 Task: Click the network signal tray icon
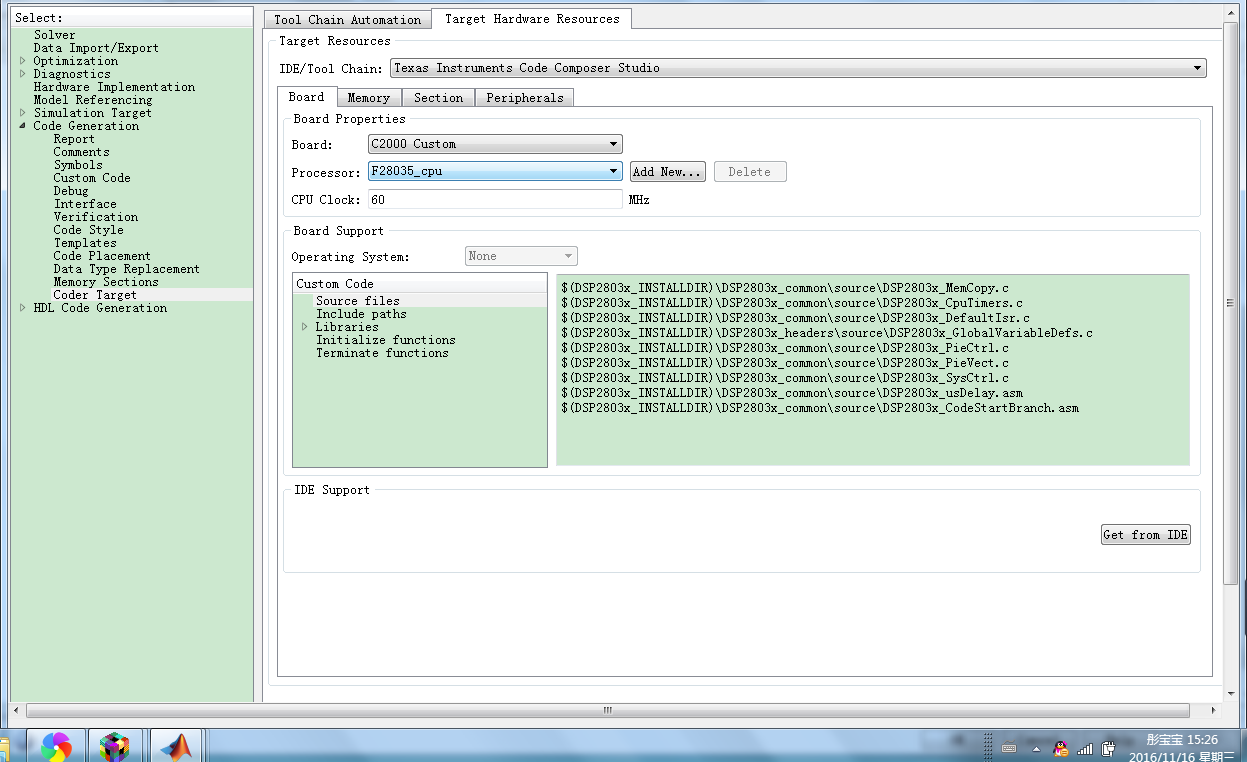tap(1085, 748)
